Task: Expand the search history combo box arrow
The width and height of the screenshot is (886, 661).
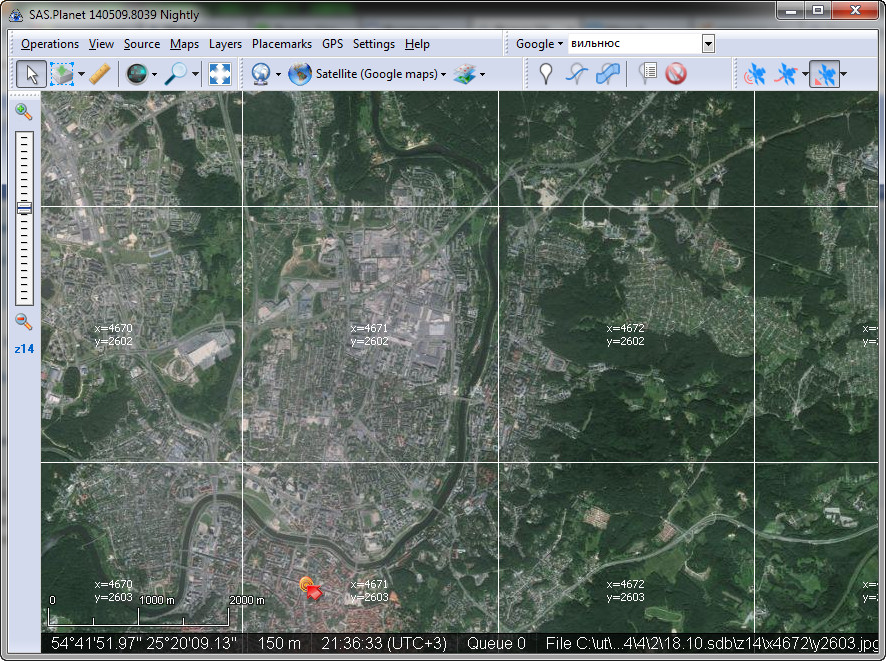Action: point(708,44)
